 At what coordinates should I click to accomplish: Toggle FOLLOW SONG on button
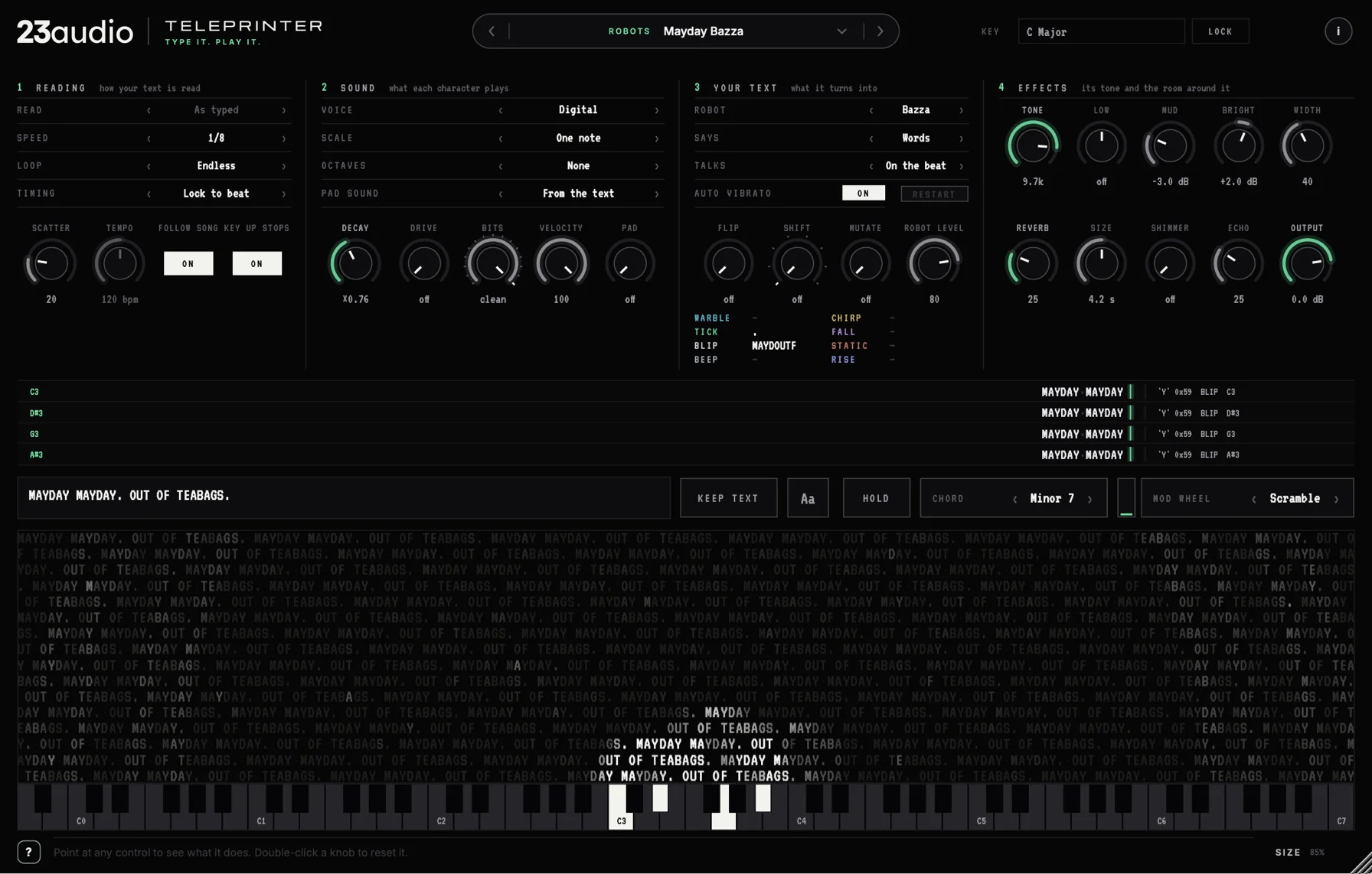pyautogui.click(x=188, y=263)
